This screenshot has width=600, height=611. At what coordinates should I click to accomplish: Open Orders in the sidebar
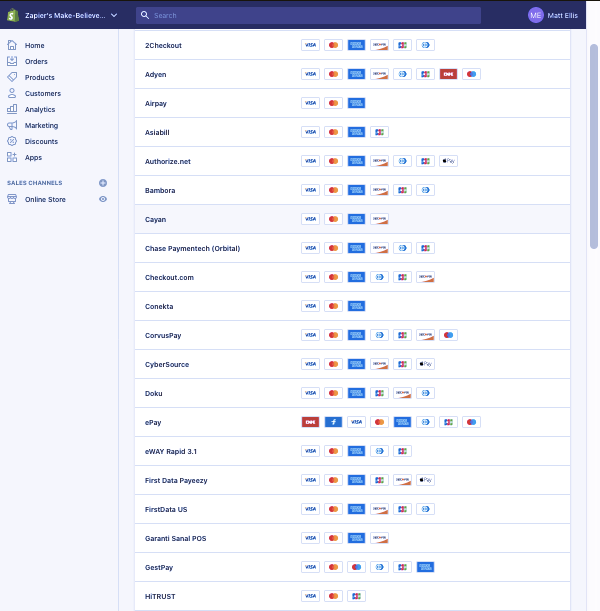(x=36, y=62)
